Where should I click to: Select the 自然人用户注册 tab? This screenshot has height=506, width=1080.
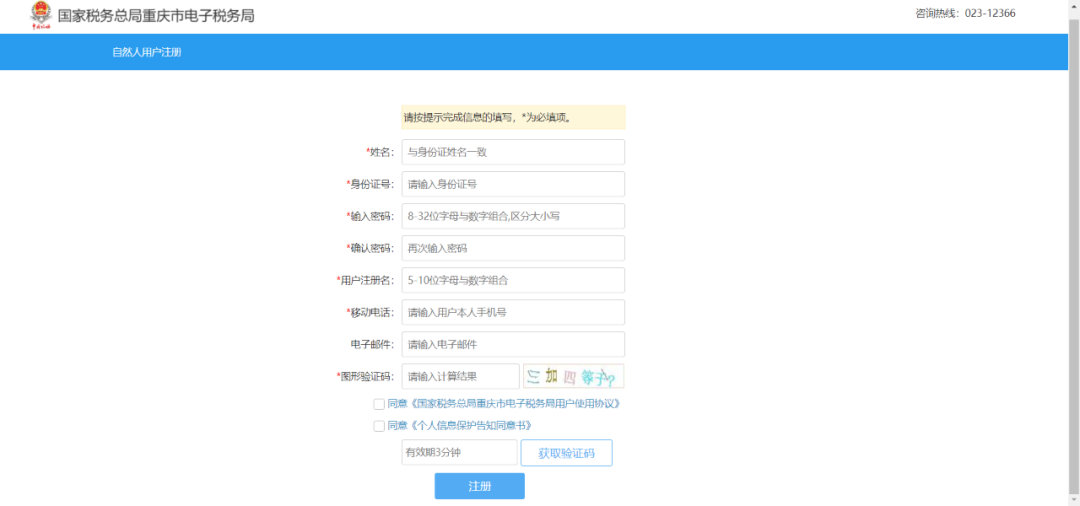147,52
